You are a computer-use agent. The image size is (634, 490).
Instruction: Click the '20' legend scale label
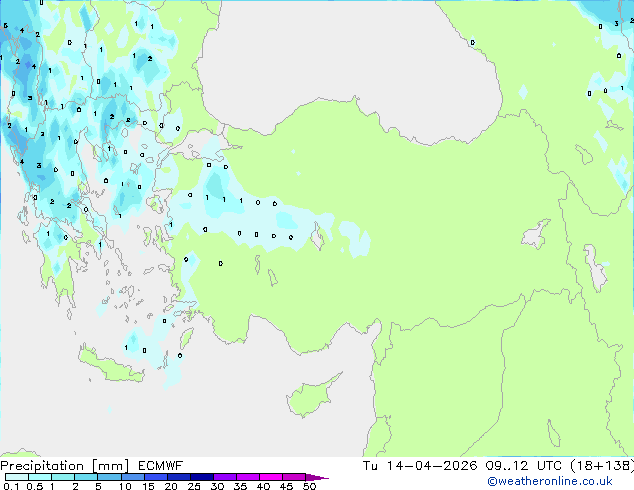point(171,486)
